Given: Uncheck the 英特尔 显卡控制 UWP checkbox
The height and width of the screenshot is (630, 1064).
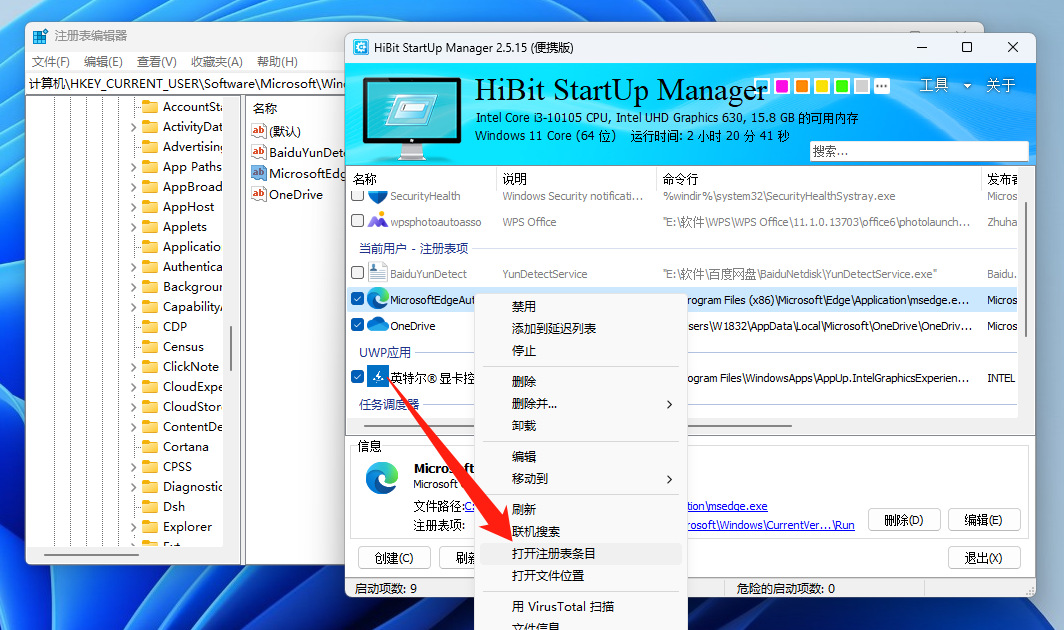Looking at the screenshot, I should [x=358, y=376].
